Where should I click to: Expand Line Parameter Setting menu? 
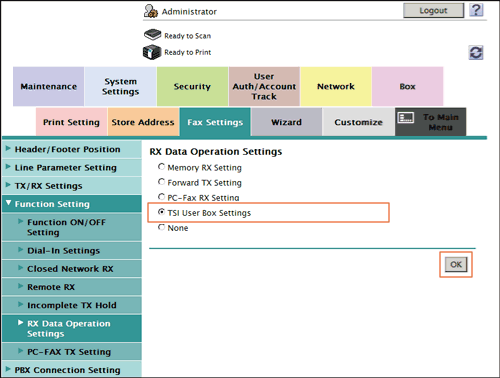tap(72, 168)
